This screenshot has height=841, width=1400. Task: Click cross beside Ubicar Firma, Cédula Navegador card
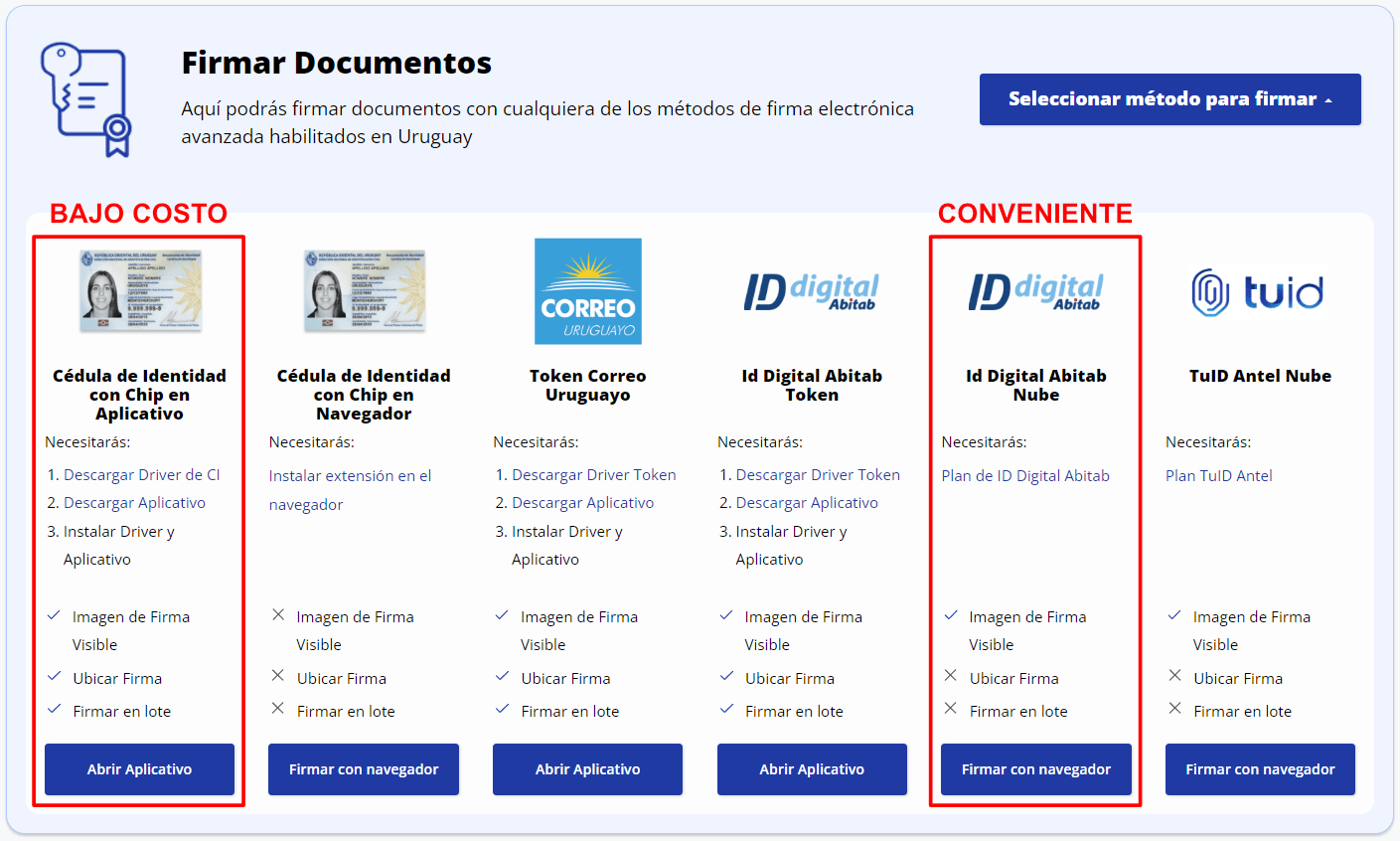tap(279, 677)
